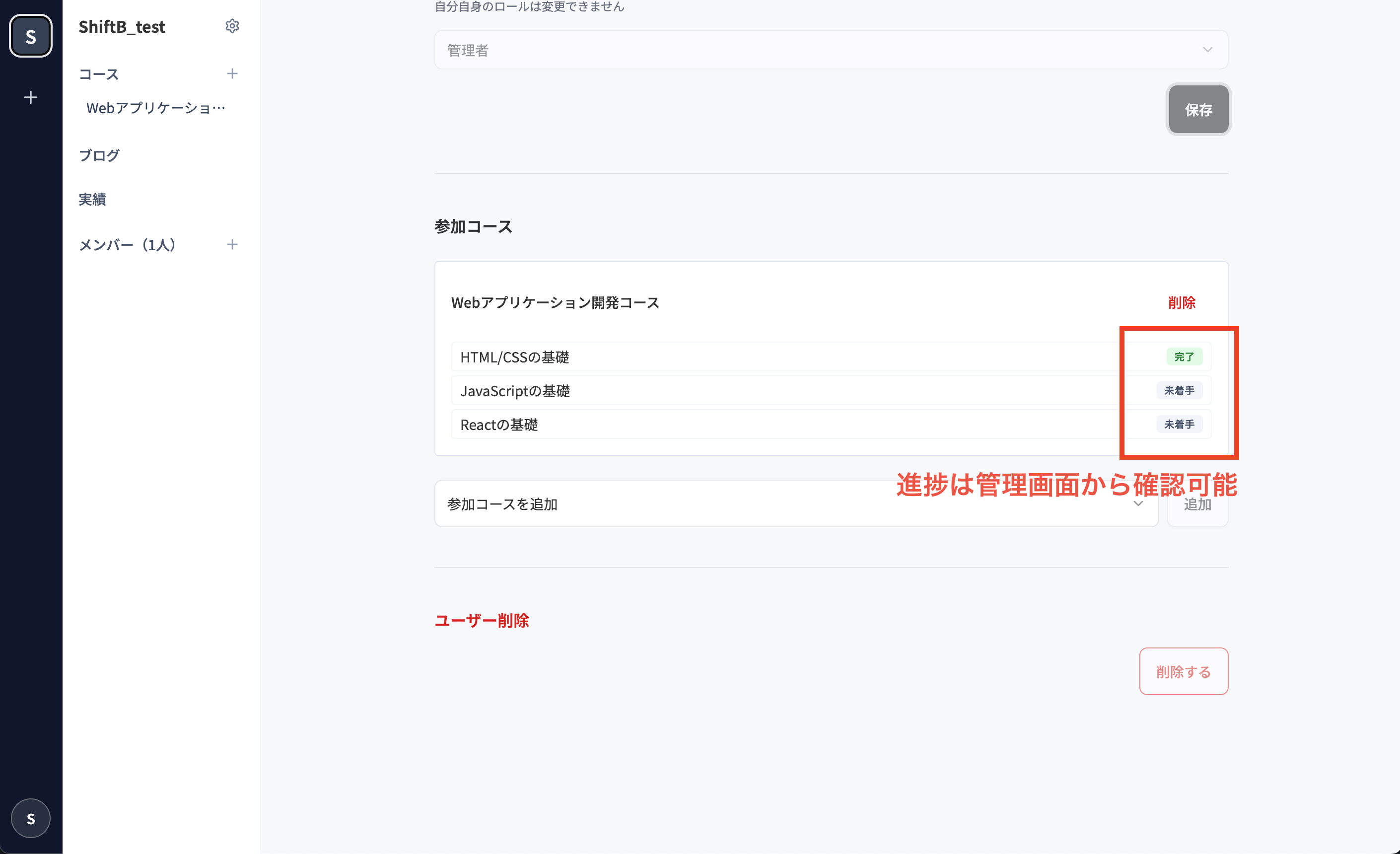Screen dimensions: 1400x854
Task: Open the 実績 menu item
Action: [x=93, y=200]
